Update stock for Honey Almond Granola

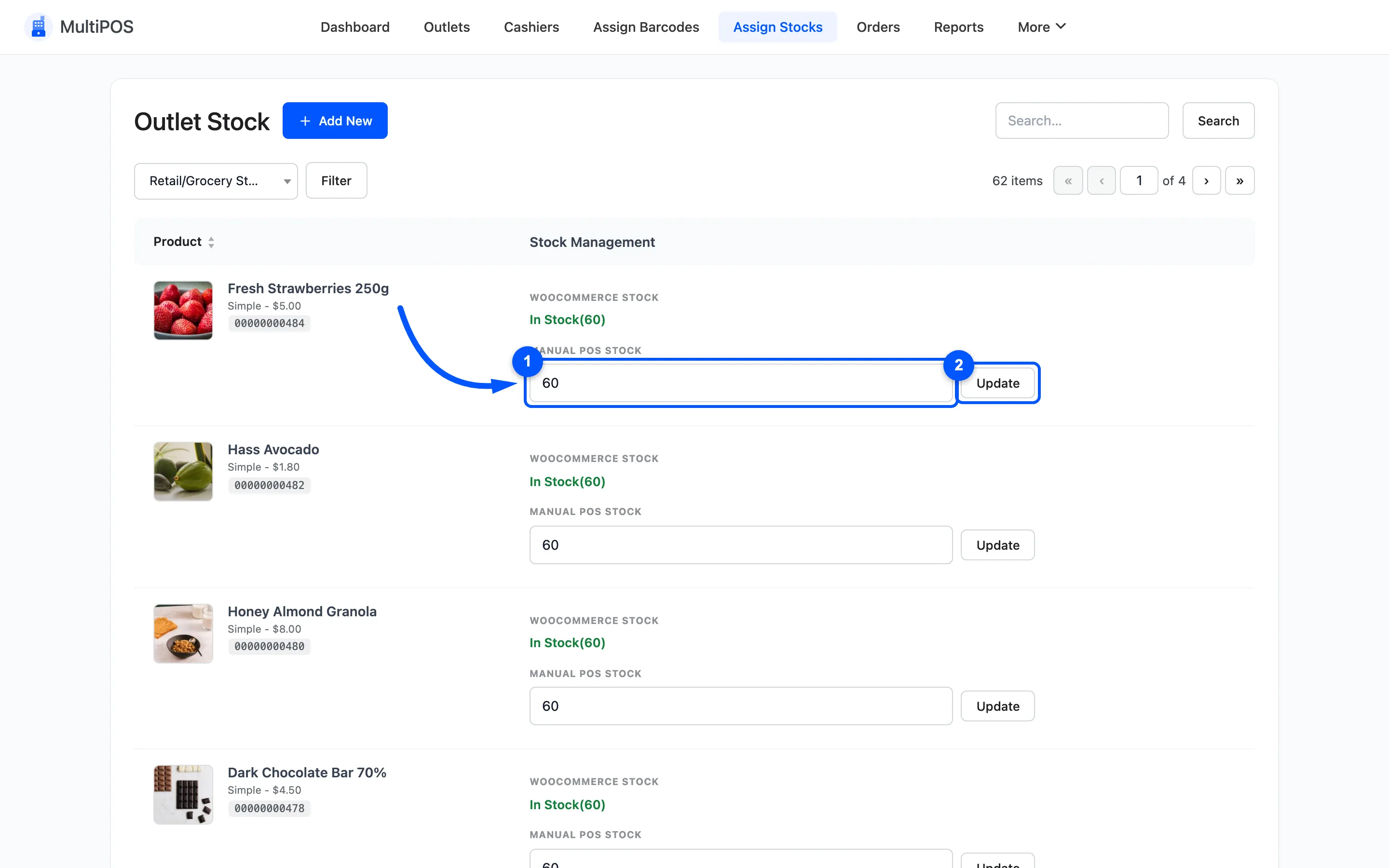click(x=997, y=706)
